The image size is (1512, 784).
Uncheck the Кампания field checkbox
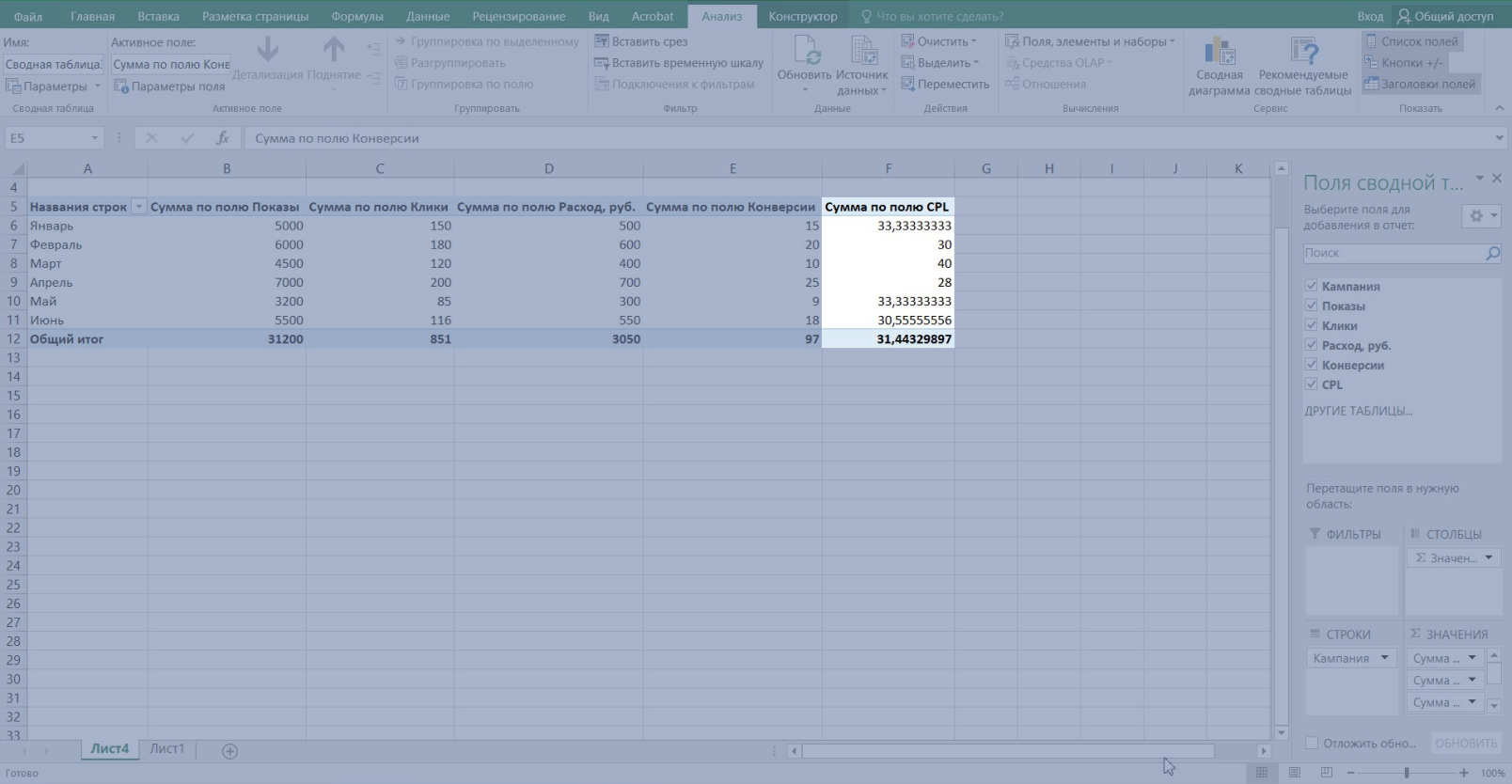pos(1312,286)
